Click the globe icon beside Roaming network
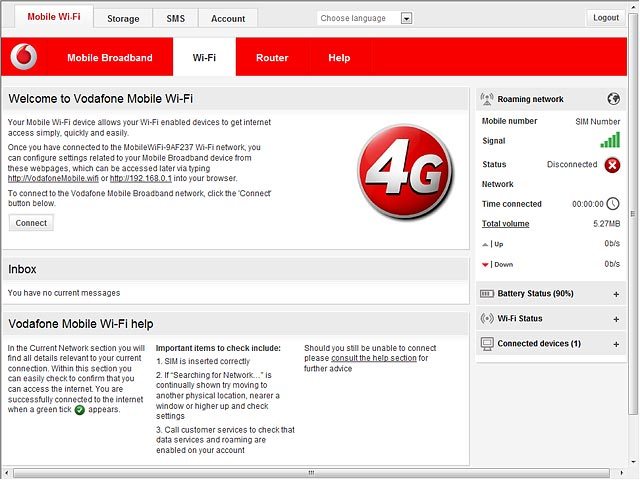640x480 pixels. [613, 99]
